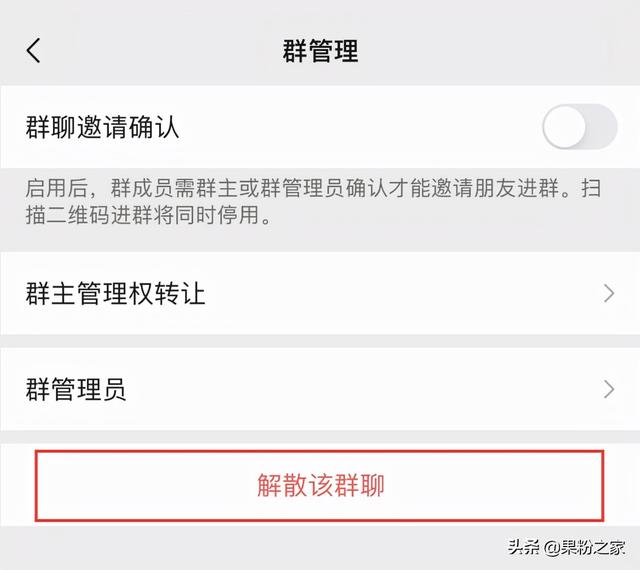
Task: Open the 群管理员 row
Action: point(320,389)
